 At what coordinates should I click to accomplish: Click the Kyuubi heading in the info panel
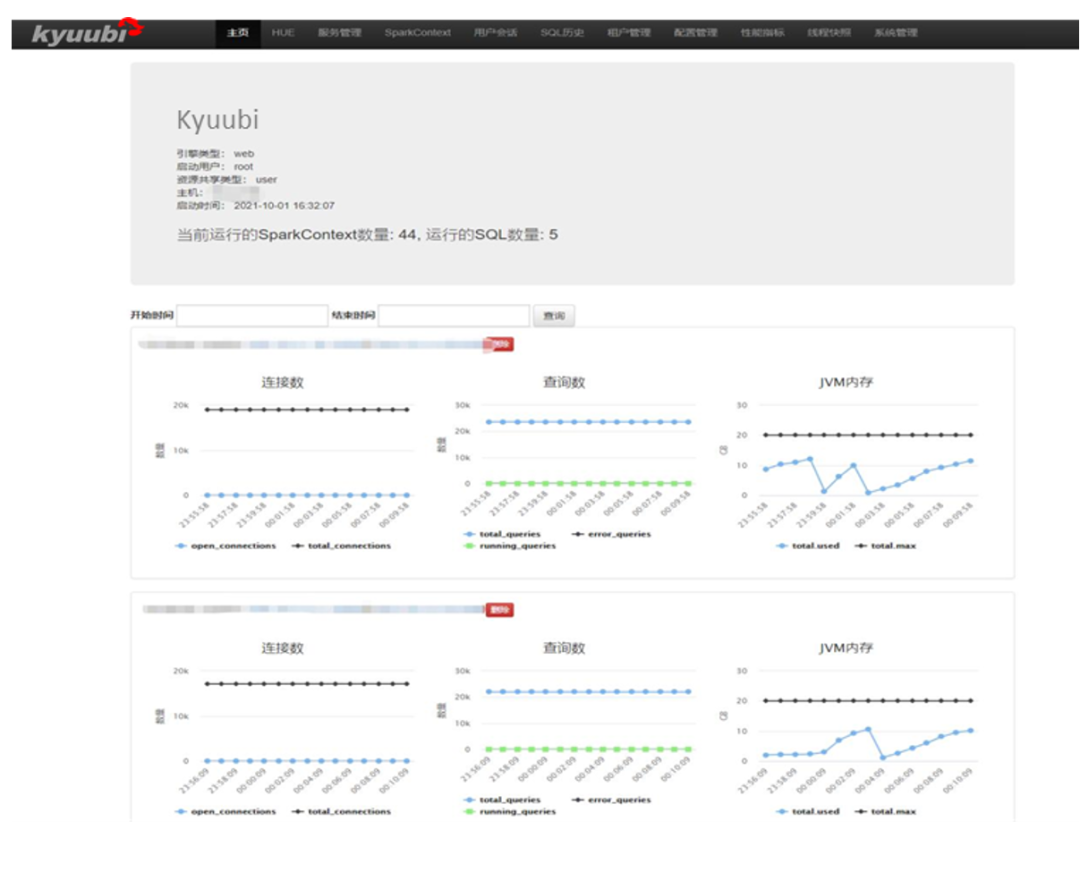point(218,120)
